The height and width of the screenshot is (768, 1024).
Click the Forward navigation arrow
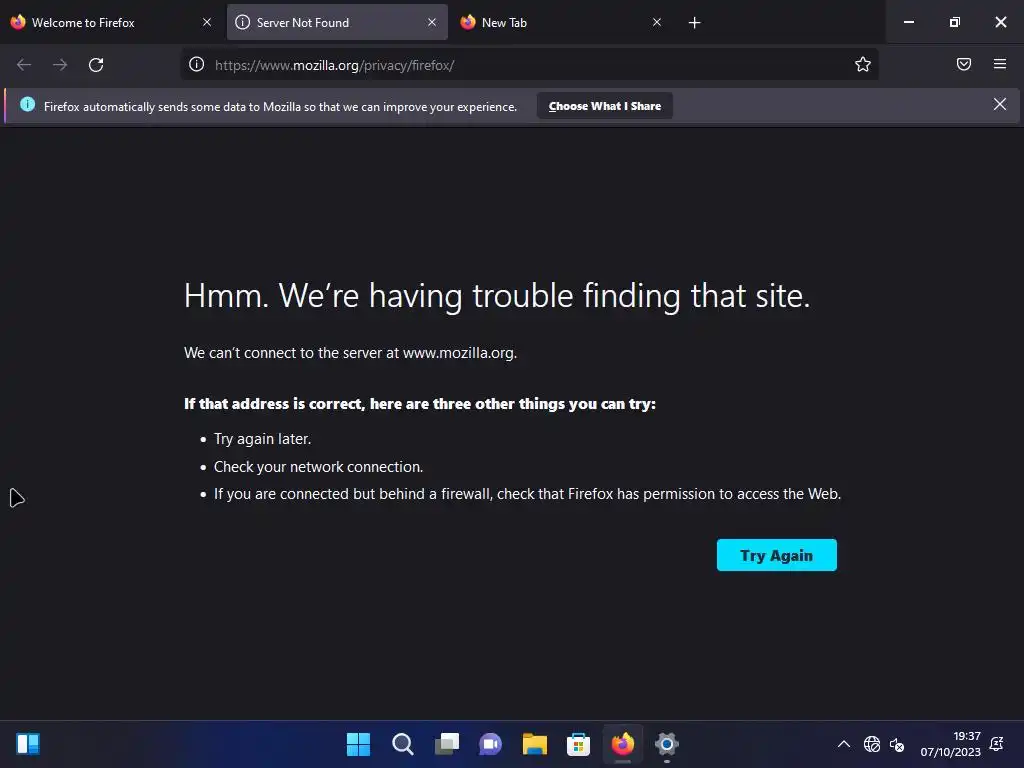(x=60, y=65)
